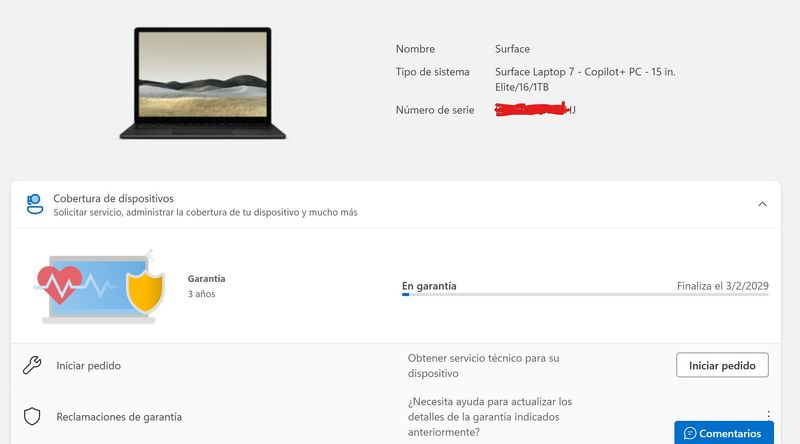Select the Iniciar pedido row label

click(x=88, y=366)
